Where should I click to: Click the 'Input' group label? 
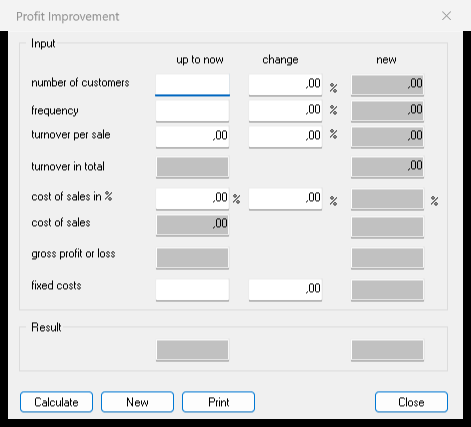point(43,44)
